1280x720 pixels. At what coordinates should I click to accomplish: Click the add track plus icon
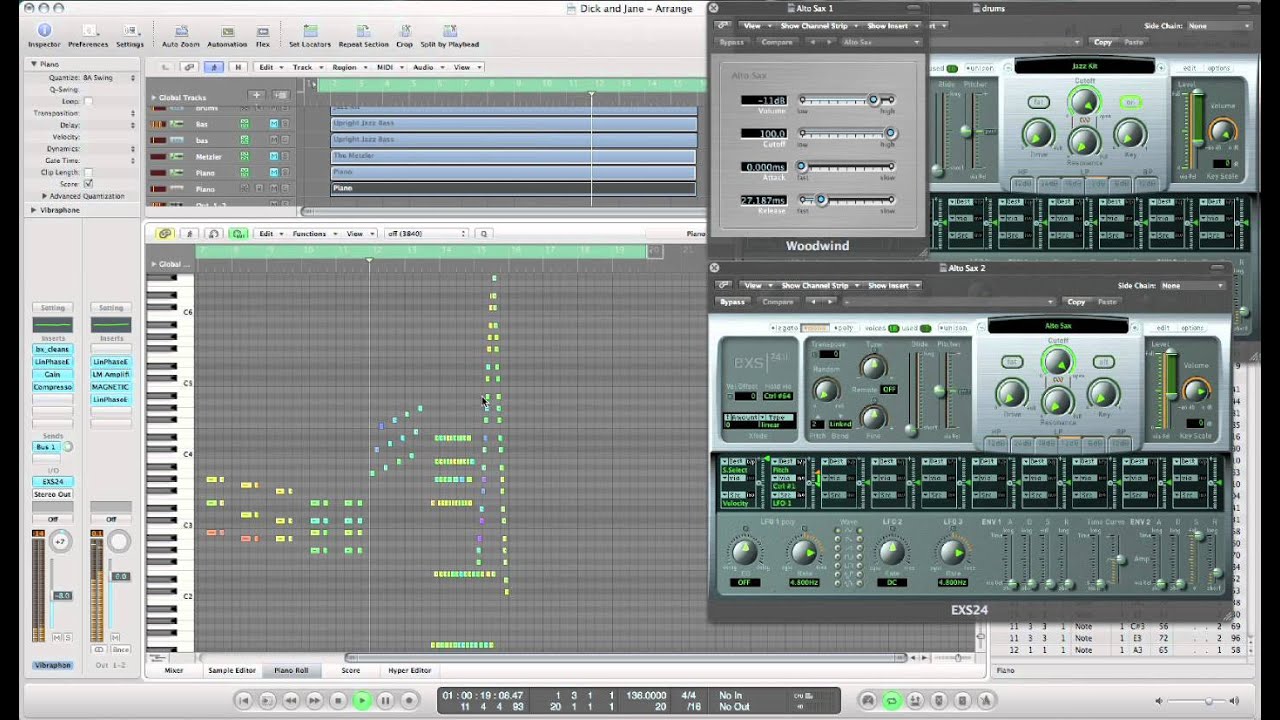click(x=256, y=96)
